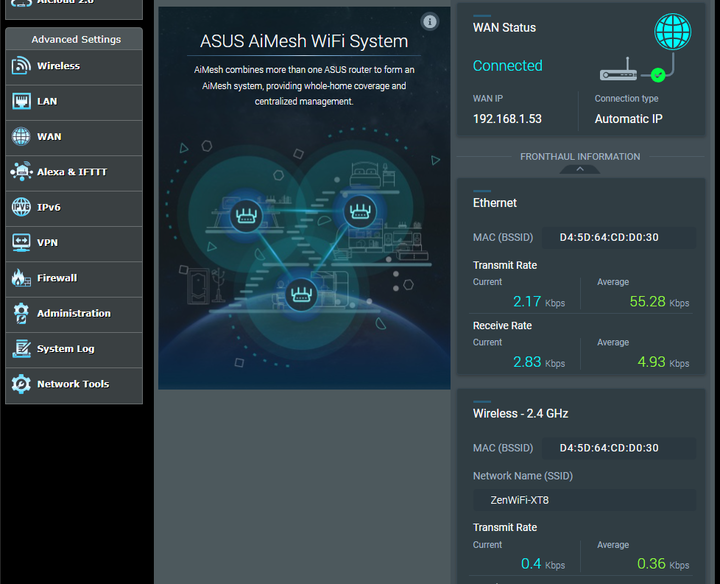Image resolution: width=720 pixels, height=584 pixels.
Task: Click wireless transmit current 0.4 Kbps
Action: (x=543, y=564)
